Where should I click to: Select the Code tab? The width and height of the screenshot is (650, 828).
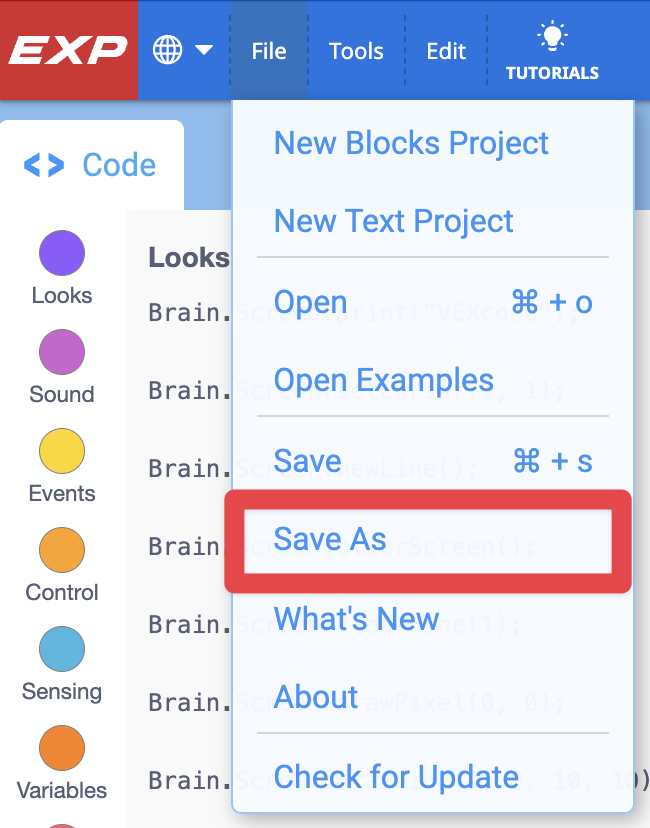point(91,164)
